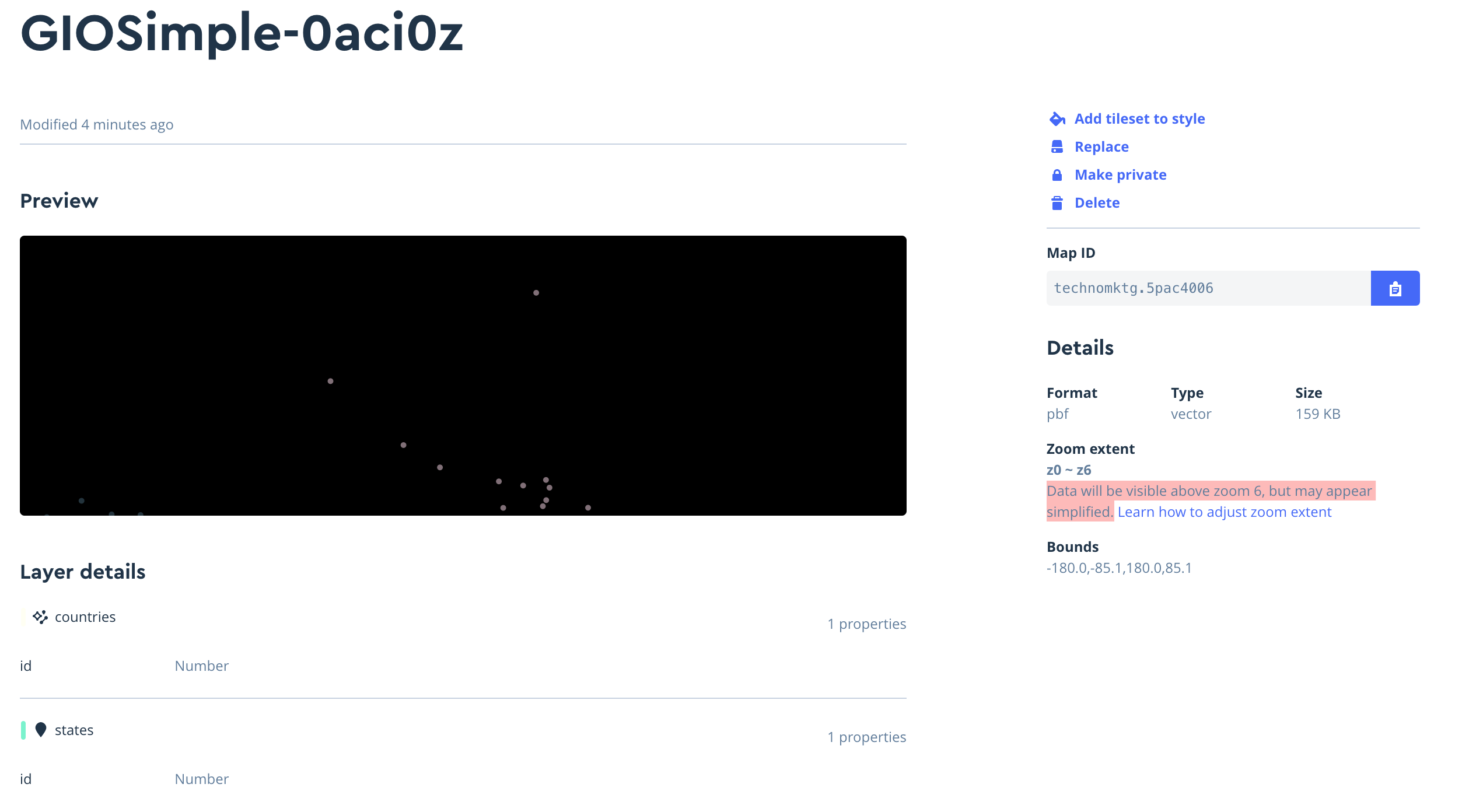Click a data point dot on the preview map
1469x812 pixels.
(536, 293)
